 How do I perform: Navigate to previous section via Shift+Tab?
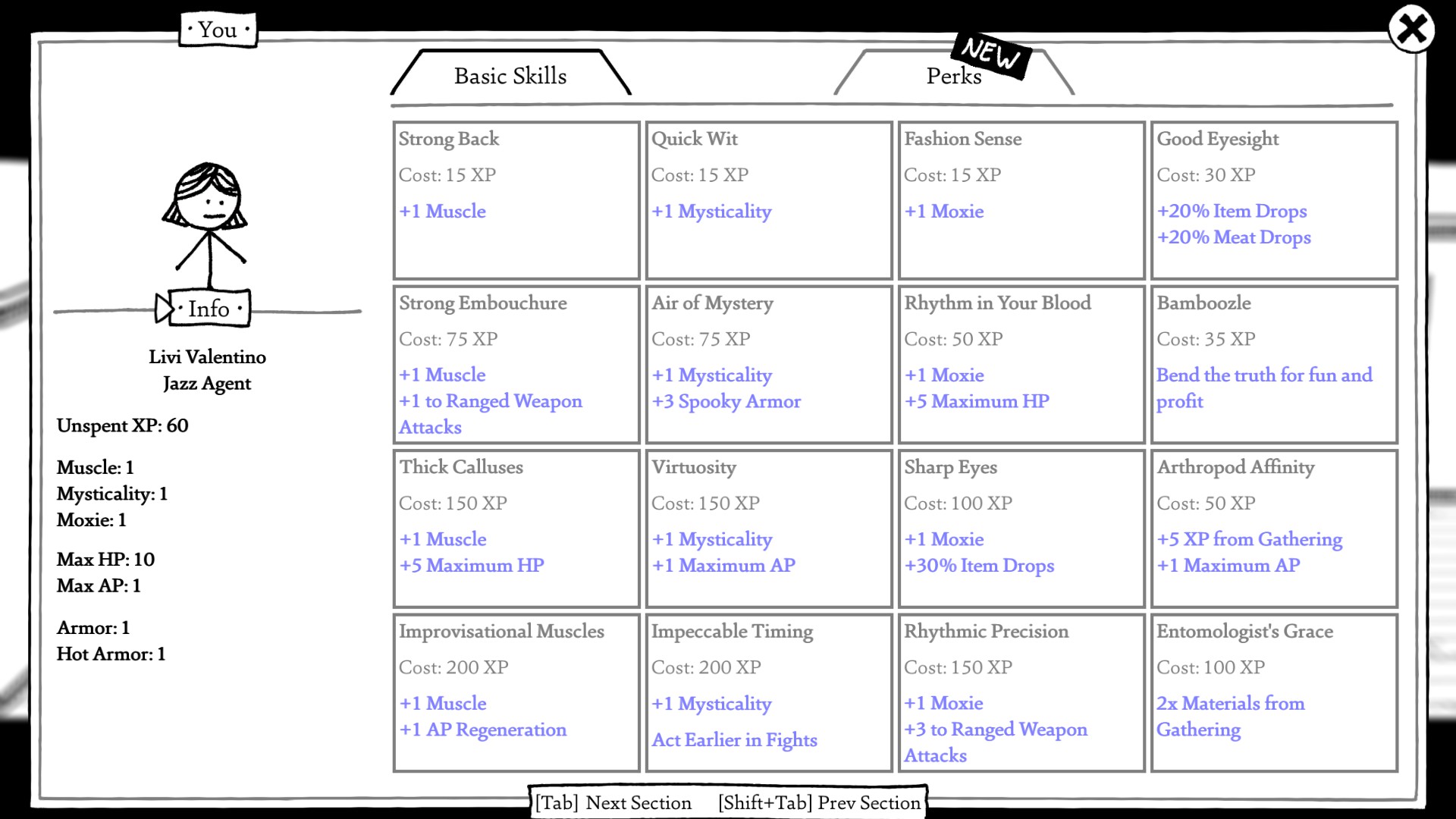pos(819,802)
